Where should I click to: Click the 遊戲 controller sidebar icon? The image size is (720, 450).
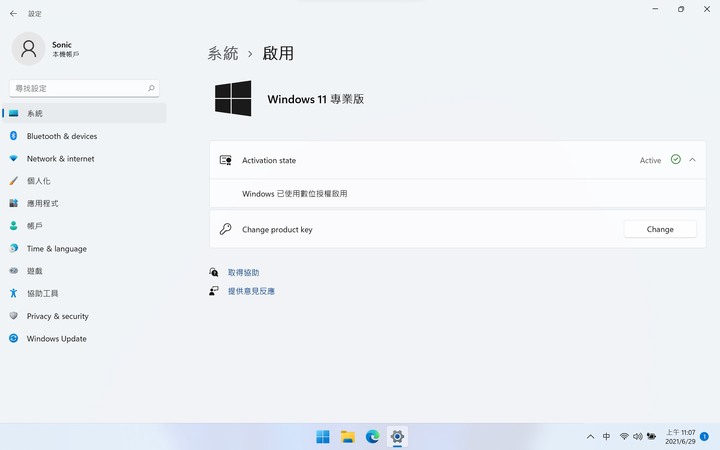click(x=13, y=270)
